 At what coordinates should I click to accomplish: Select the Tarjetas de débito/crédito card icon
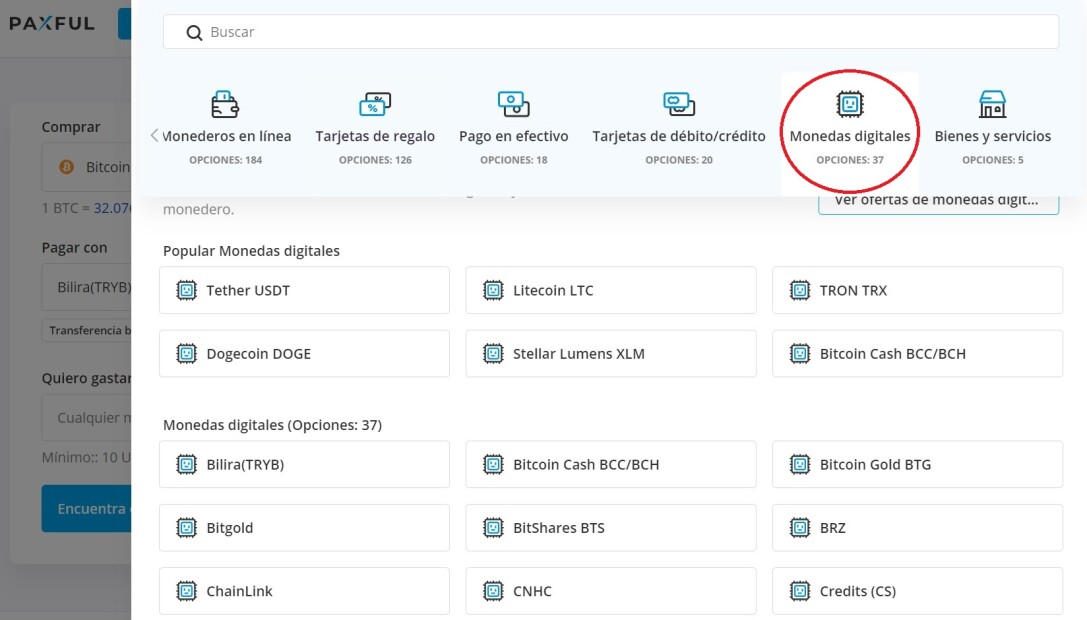(x=679, y=104)
